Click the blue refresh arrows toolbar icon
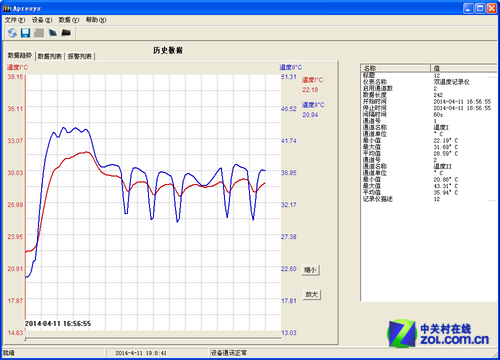 [x=12, y=33]
